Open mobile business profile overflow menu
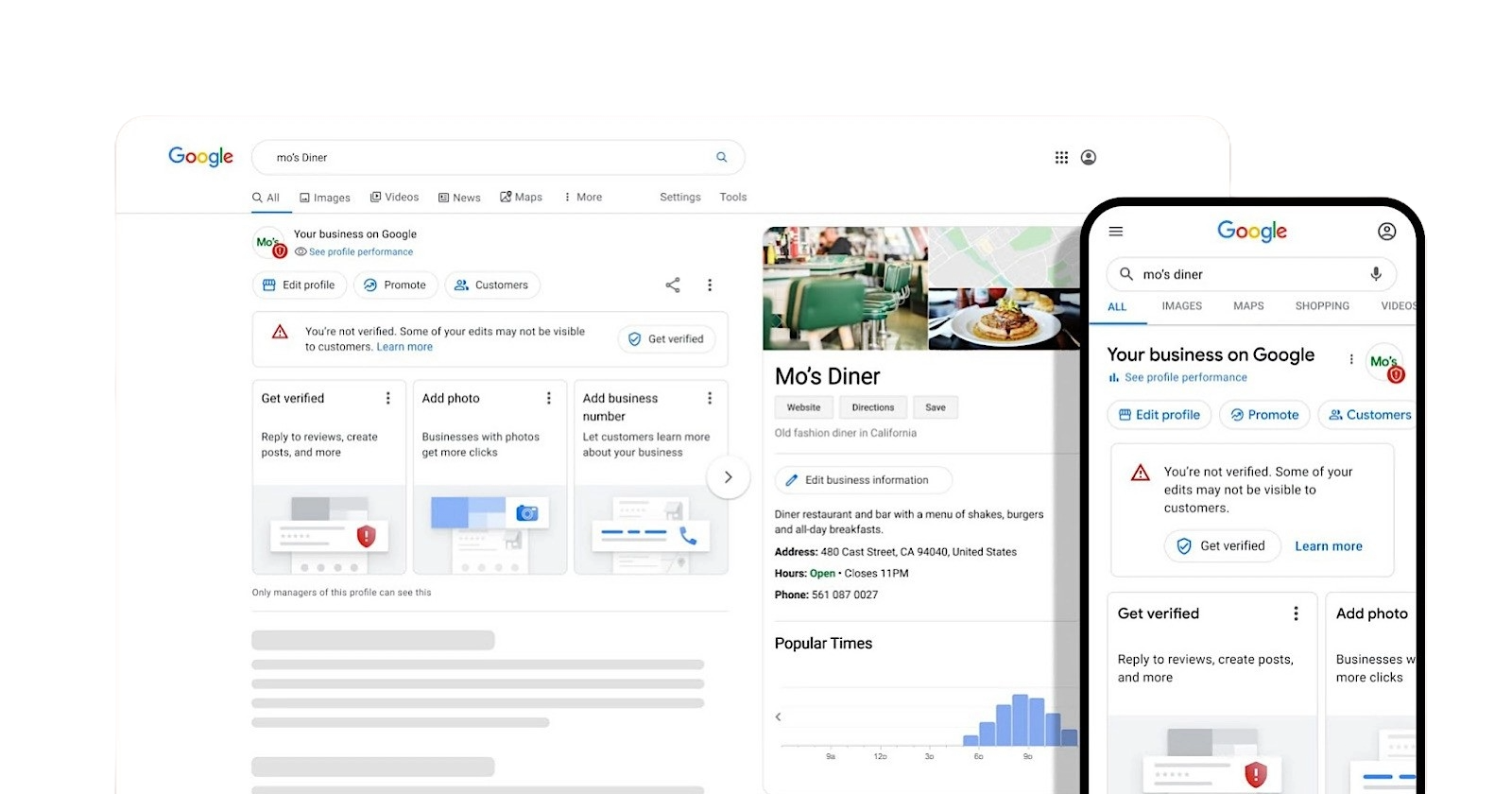 [x=1351, y=359]
